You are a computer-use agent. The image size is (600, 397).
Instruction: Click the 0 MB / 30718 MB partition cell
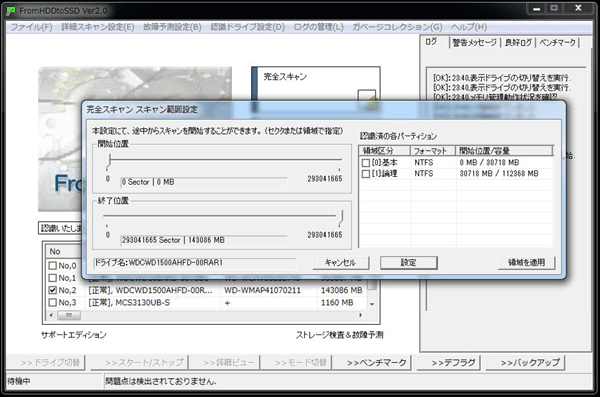tap(489, 163)
